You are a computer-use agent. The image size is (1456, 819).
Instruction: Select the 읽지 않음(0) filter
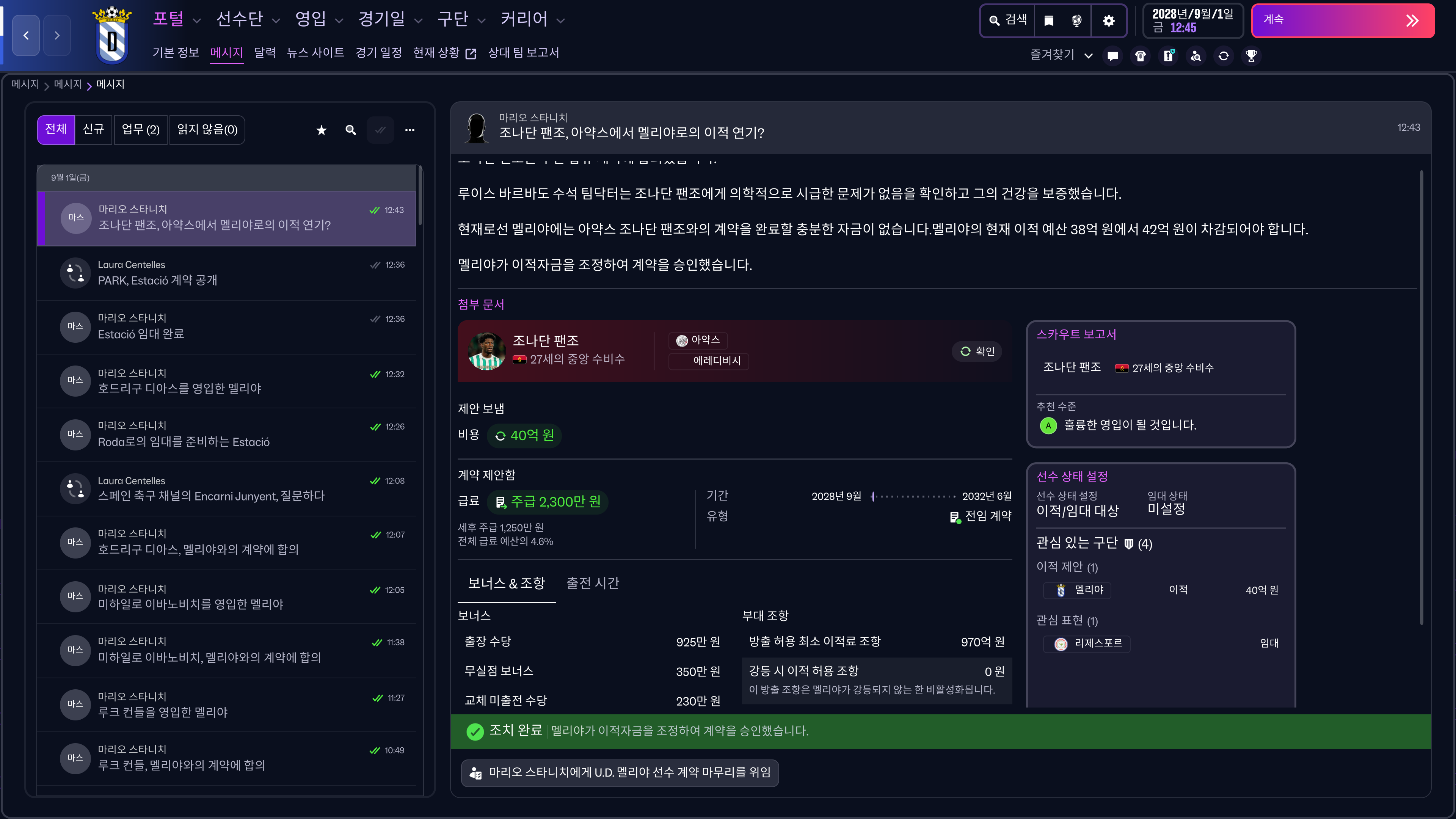tap(207, 129)
